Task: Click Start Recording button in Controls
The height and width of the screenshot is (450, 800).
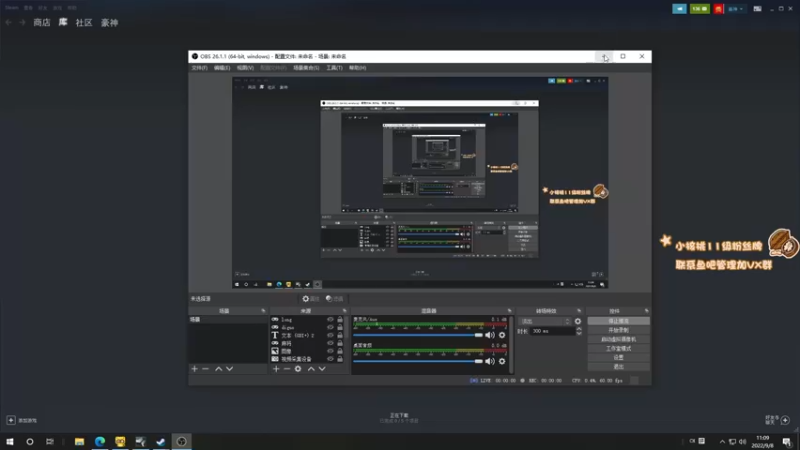Action: (618, 330)
